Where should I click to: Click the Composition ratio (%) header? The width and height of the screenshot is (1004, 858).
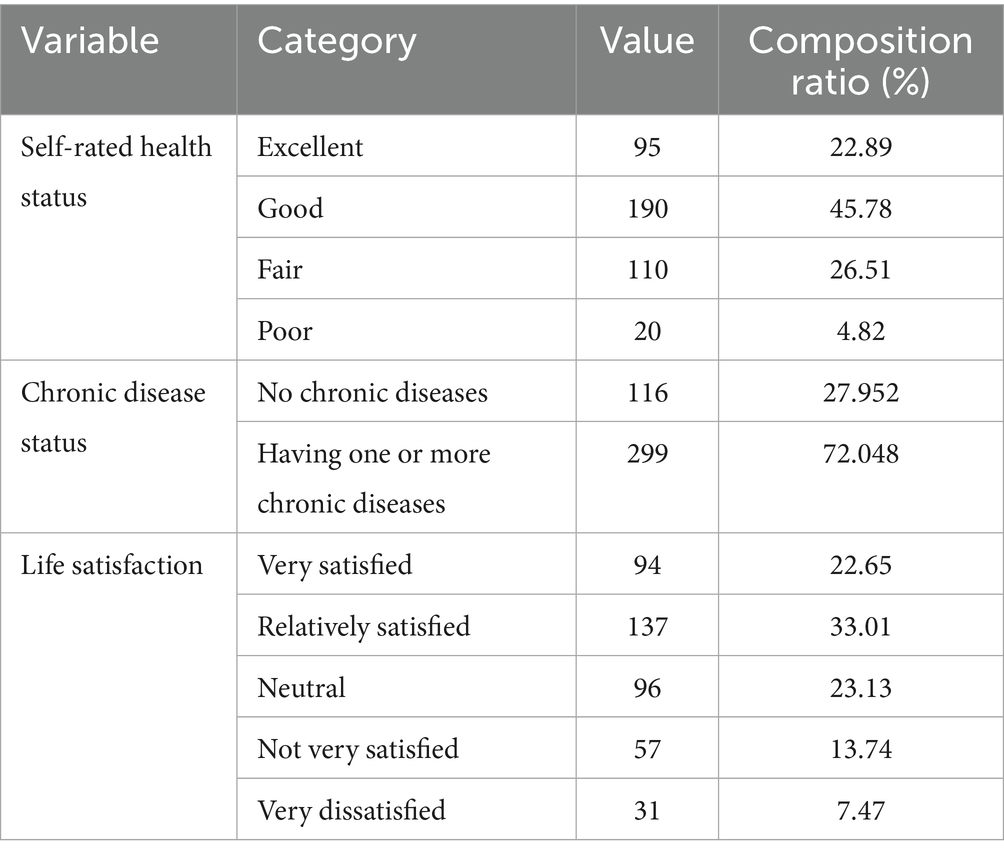(860, 60)
